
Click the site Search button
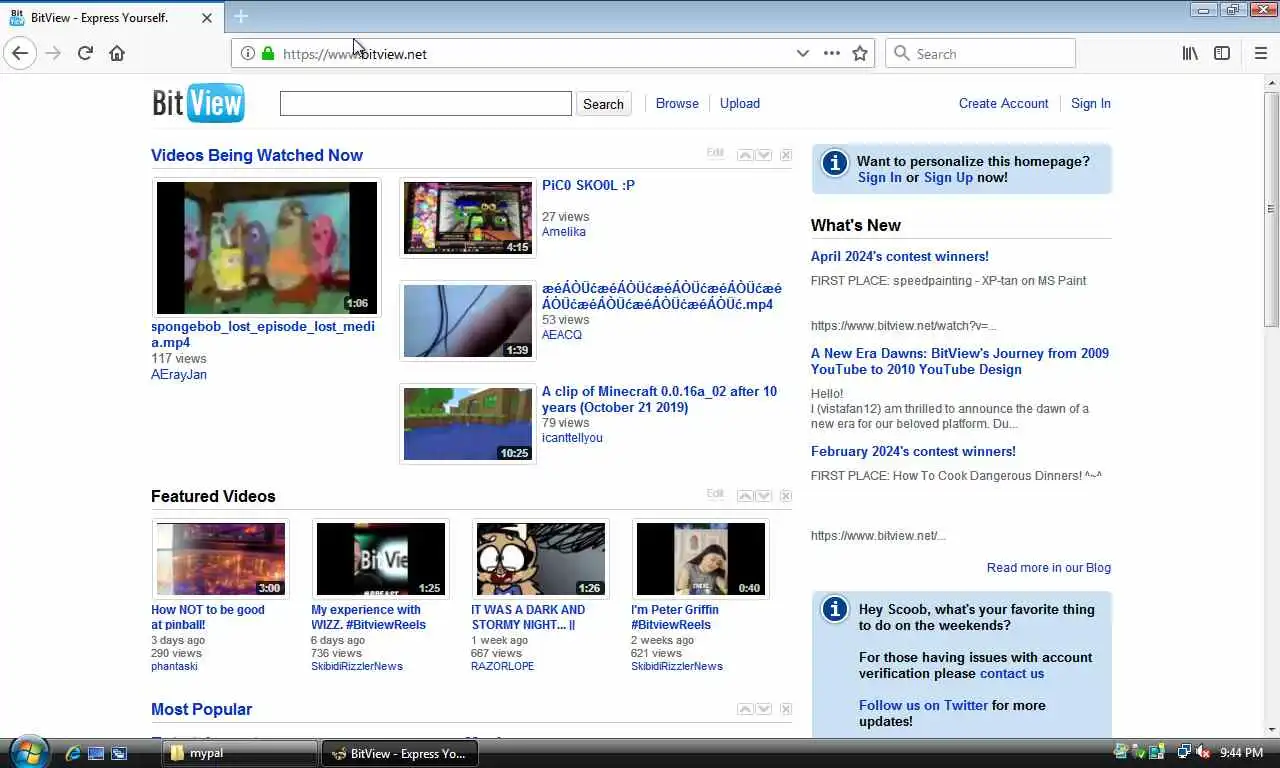603,104
